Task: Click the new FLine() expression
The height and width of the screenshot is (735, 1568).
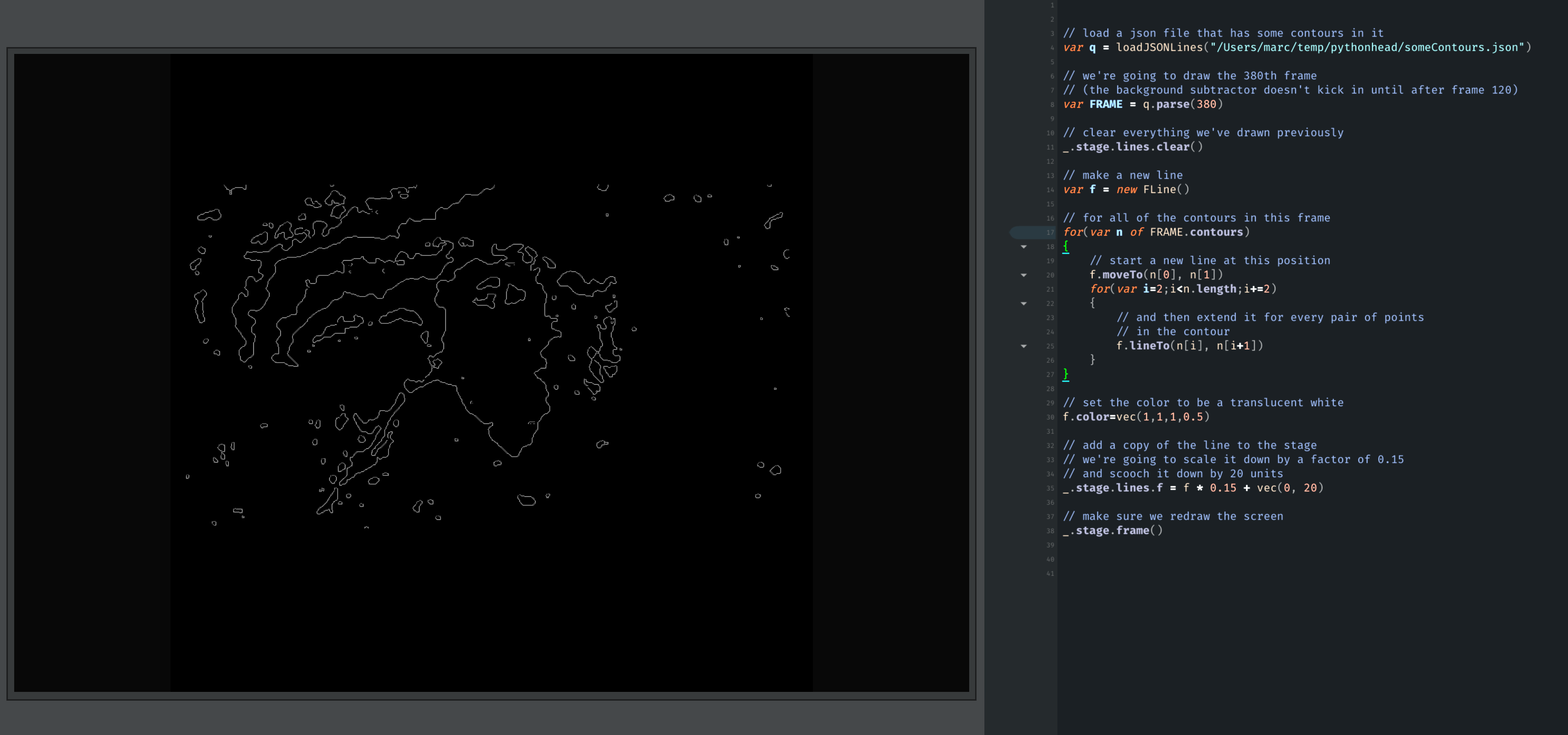Action: (1152, 189)
